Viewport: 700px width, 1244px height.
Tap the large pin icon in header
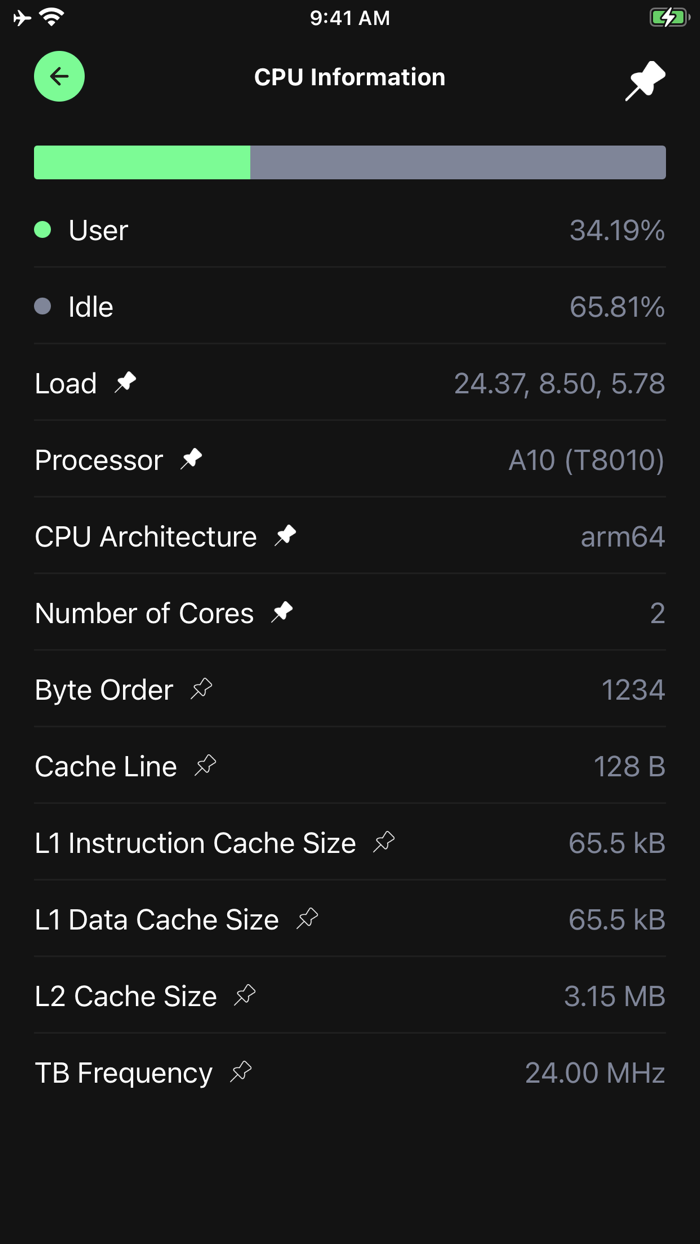coord(645,80)
